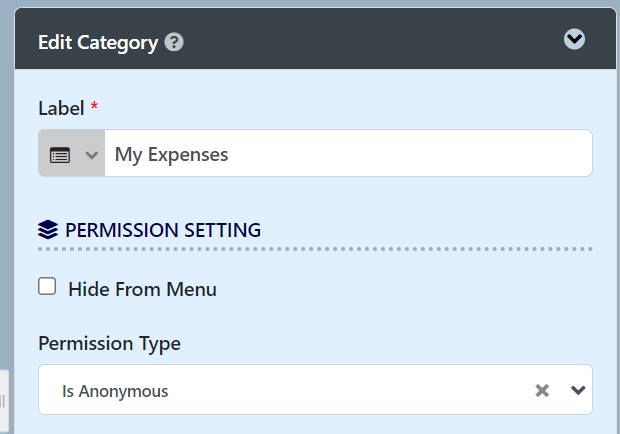Screen dimensions: 620x434
Task: Clear the Is Anonymous selection
Action: coord(542,391)
